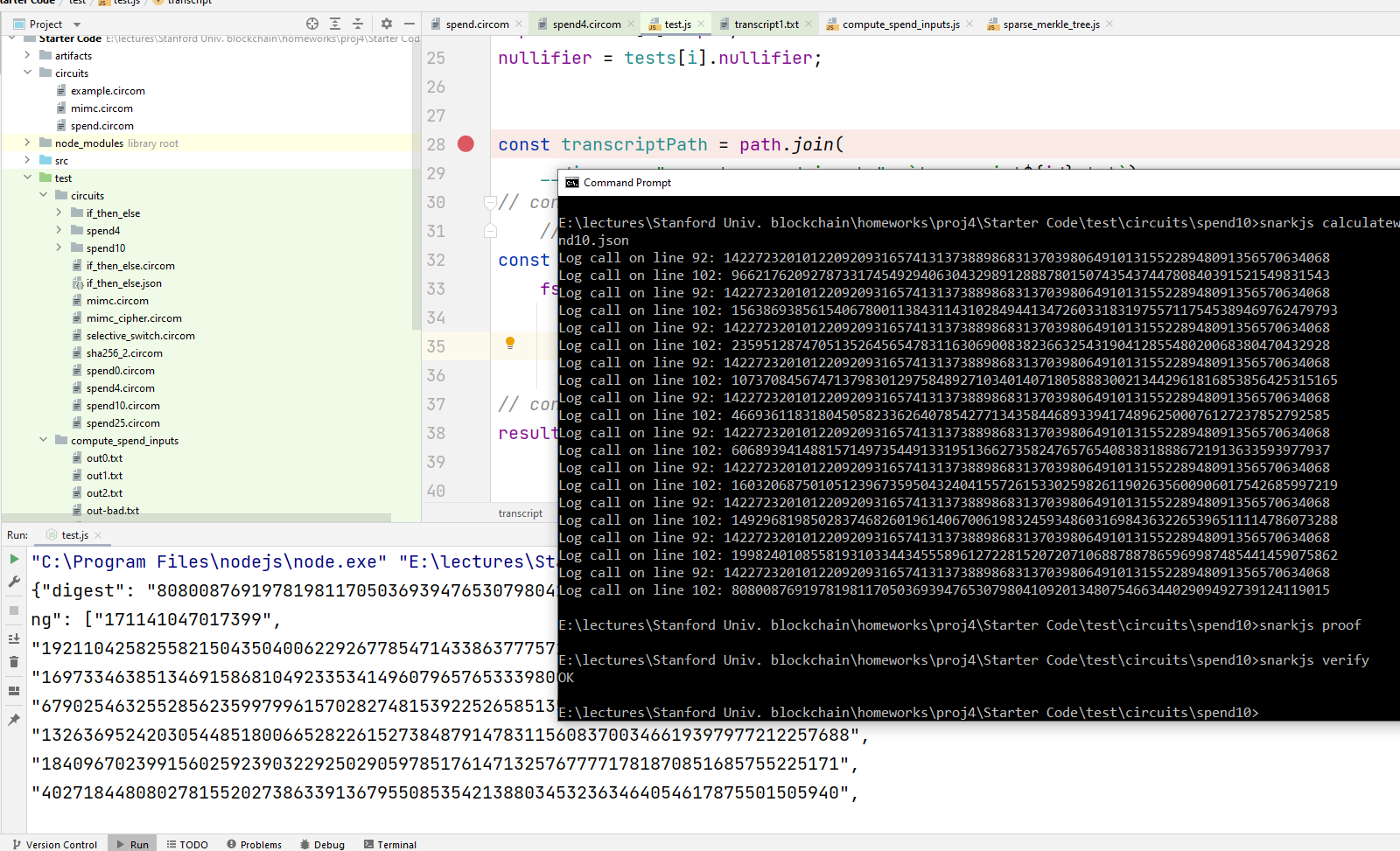Open run configuration wrench icon
The width and height of the screenshot is (1400, 851).
click(x=14, y=582)
